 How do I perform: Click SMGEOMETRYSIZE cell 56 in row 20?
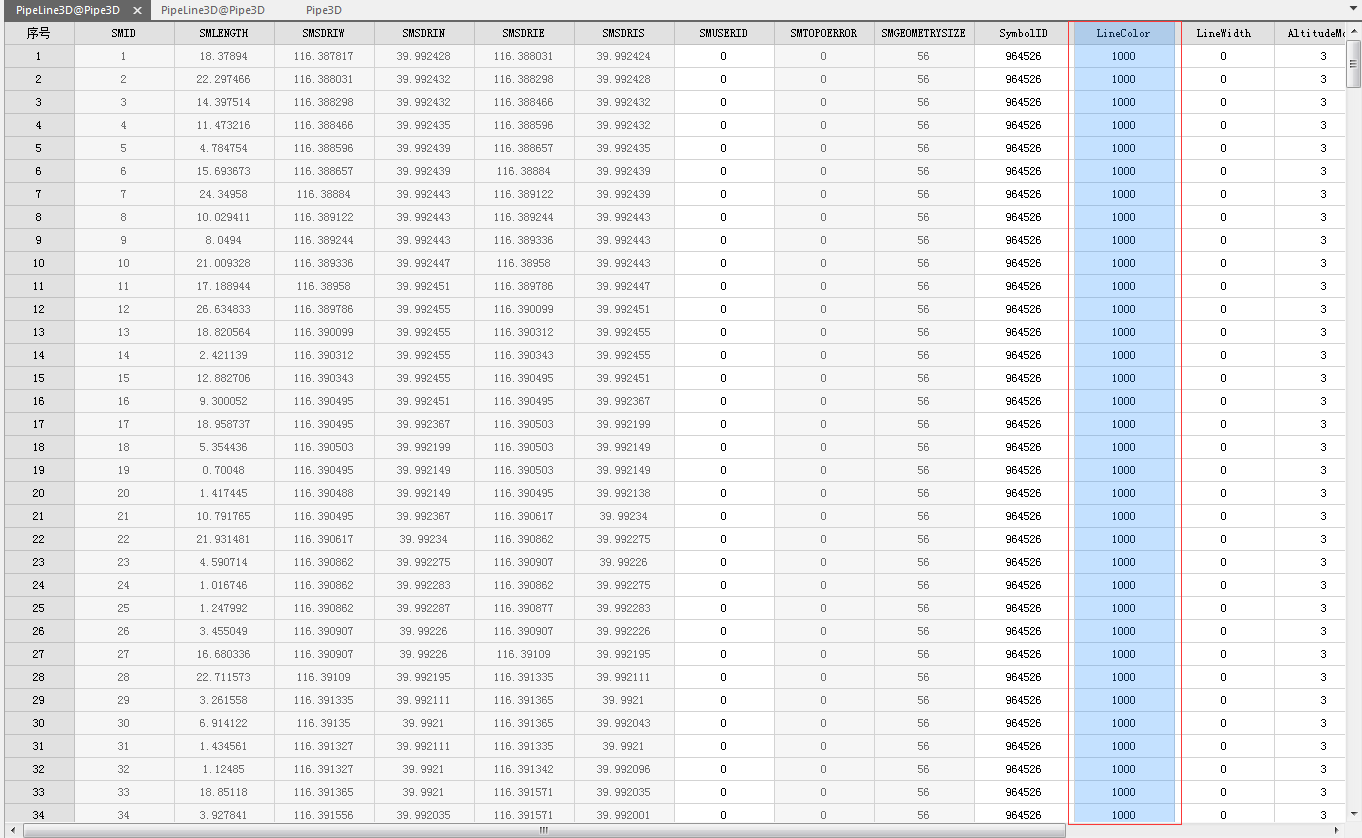click(924, 493)
